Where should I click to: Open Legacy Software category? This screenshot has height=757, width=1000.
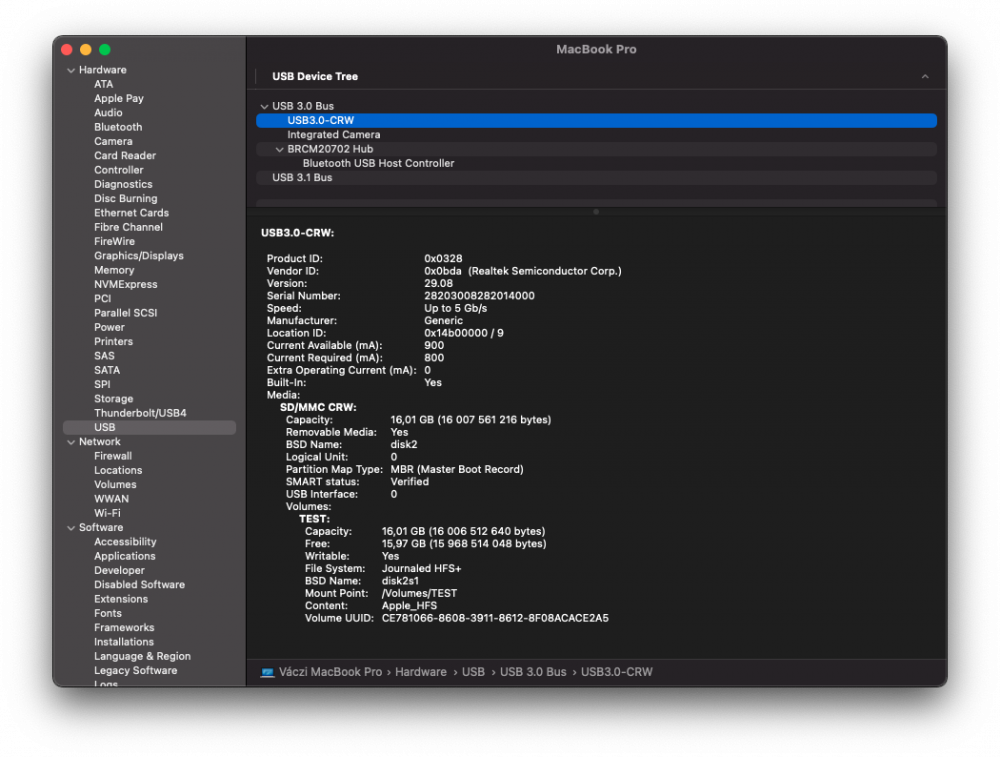click(136, 671)
